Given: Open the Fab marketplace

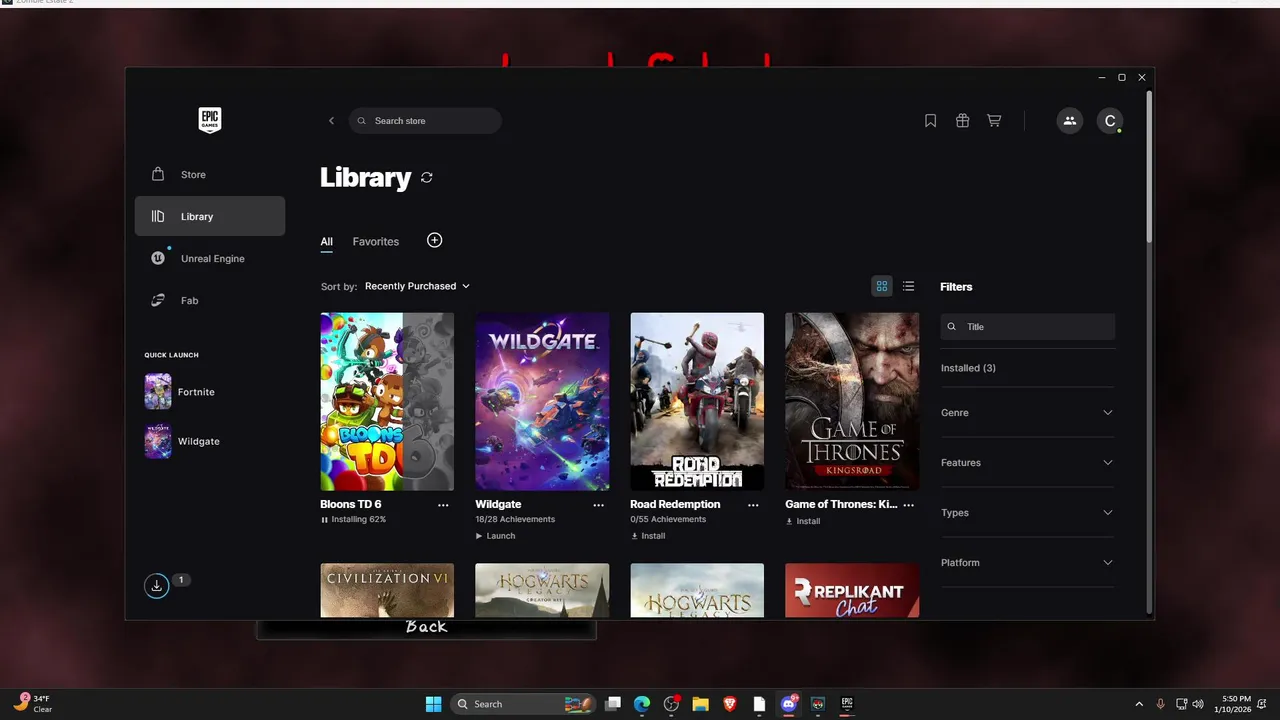Looking at the screenshot, I should (210, 300).
